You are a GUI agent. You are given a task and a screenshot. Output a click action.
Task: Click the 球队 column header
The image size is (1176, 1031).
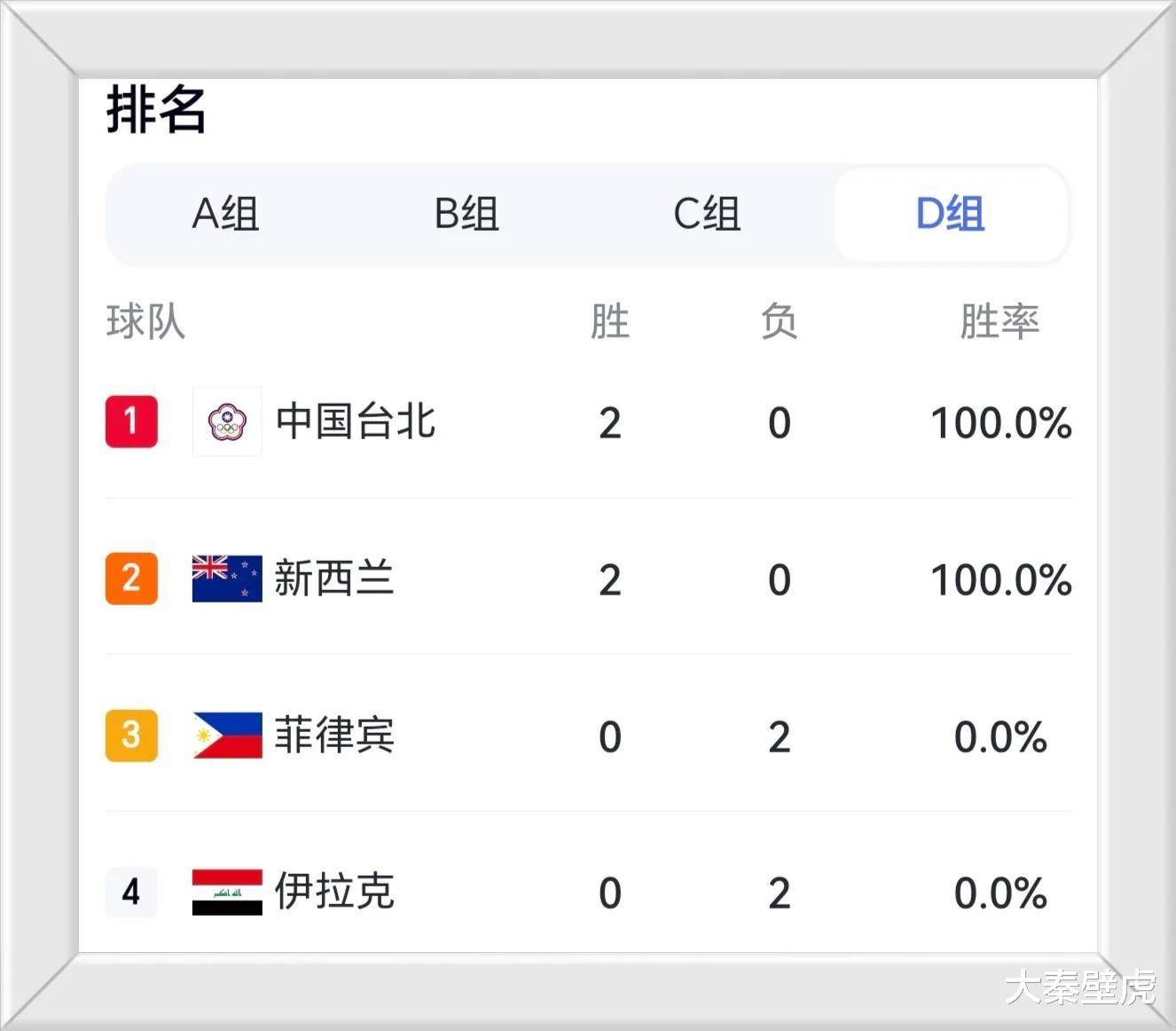click(x=145, y=323)
